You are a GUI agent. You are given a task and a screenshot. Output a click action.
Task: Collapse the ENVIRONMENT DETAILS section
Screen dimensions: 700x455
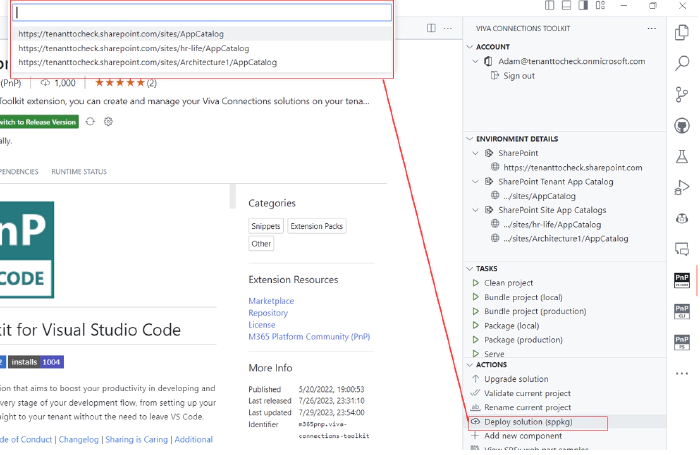point(469,138)
